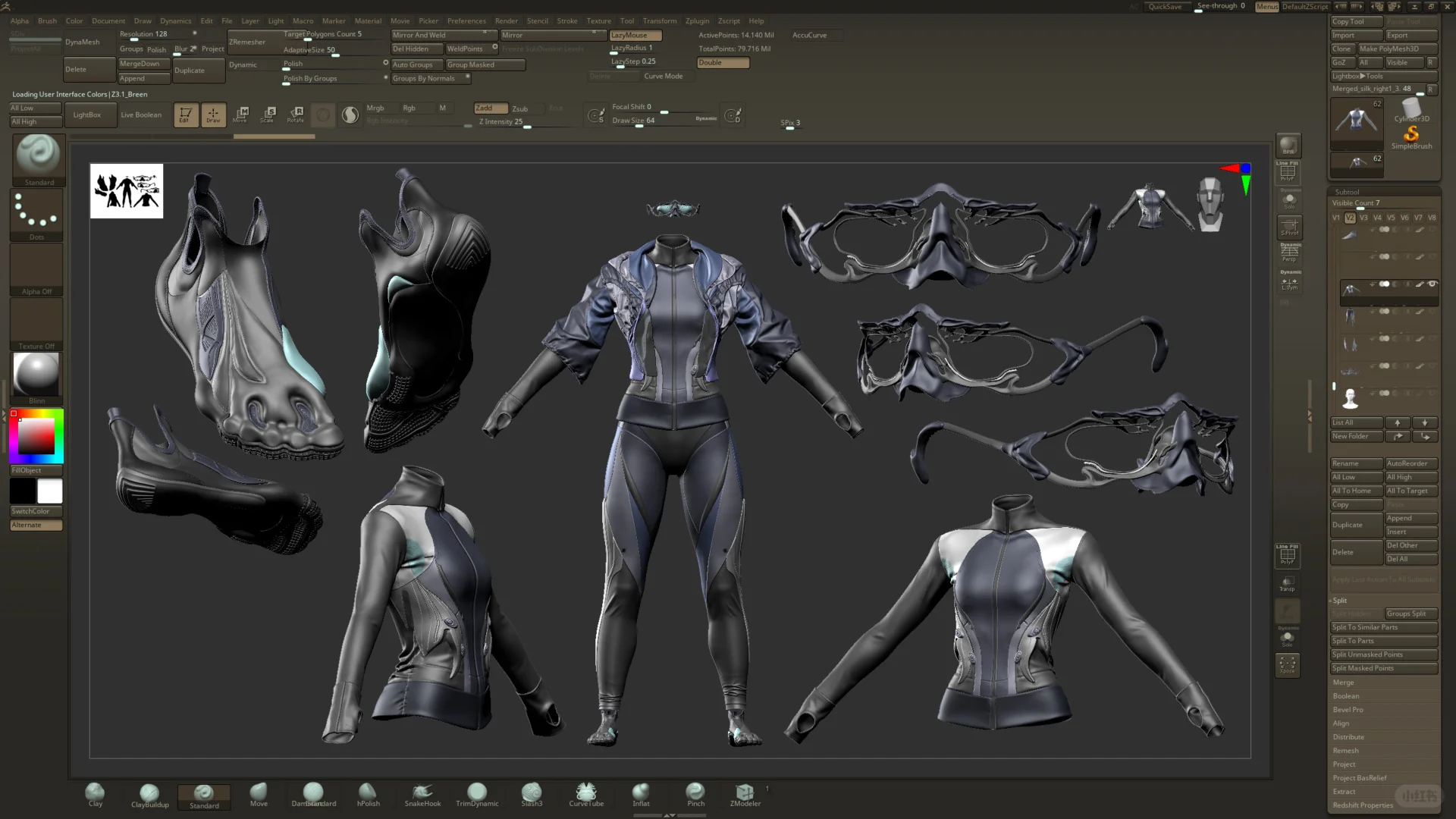Click the BPR render button
This screenshot has height=819, width=1456.
(1288, 146)
